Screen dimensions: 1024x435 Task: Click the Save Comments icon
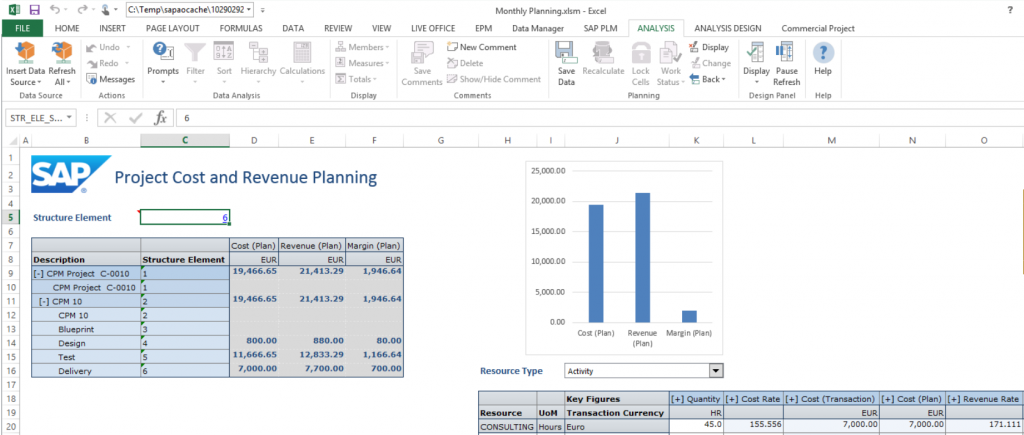[422, 52]
